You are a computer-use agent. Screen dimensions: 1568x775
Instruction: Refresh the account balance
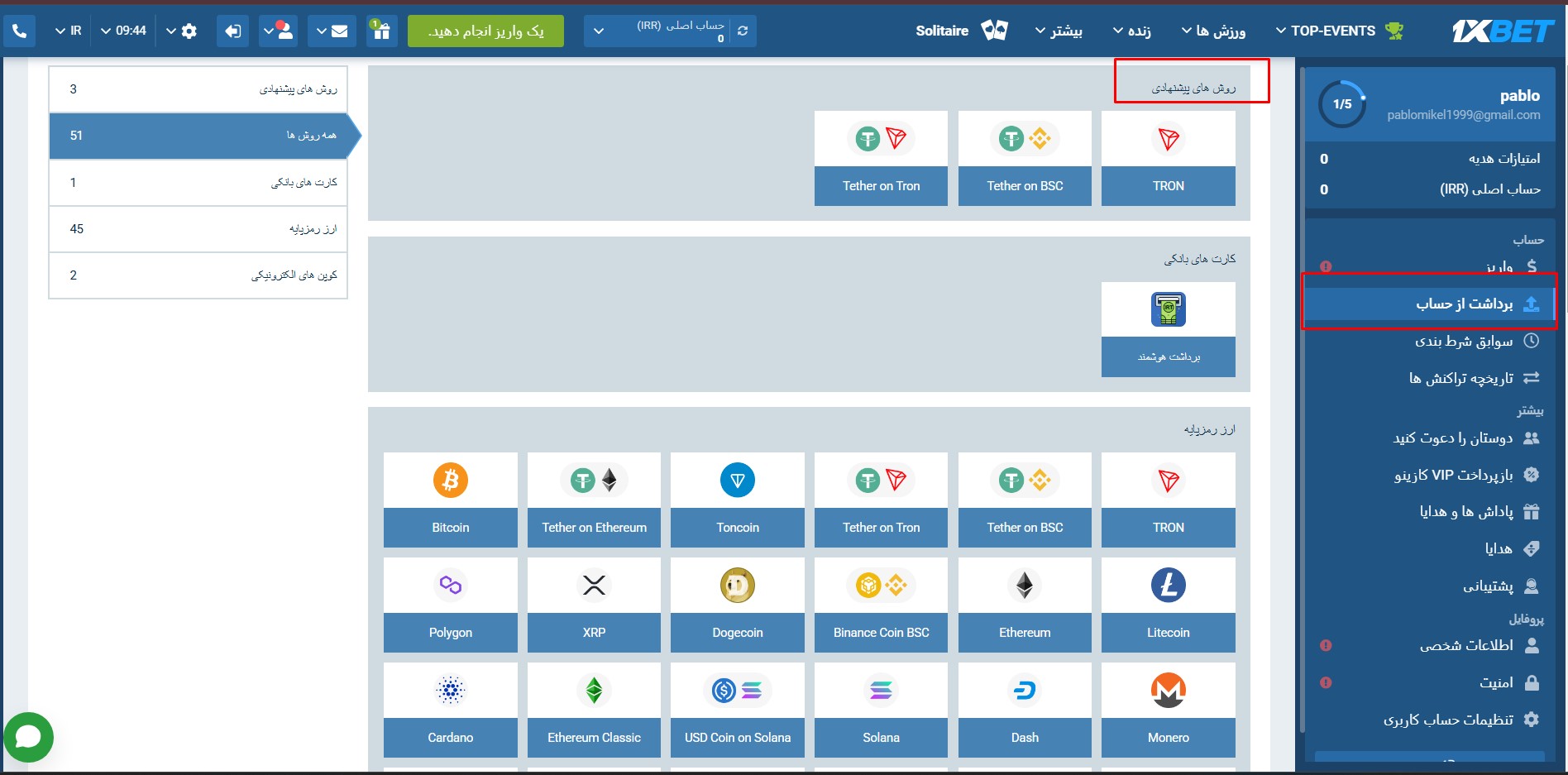click(x=743, y=31)
